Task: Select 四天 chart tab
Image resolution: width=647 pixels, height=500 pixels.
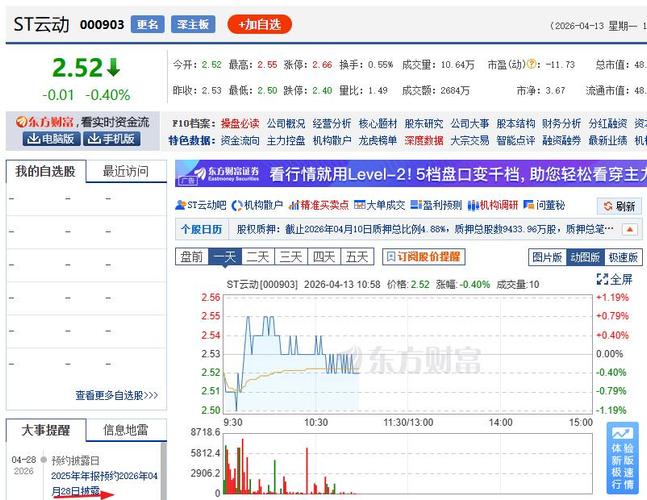Action: 324,257
